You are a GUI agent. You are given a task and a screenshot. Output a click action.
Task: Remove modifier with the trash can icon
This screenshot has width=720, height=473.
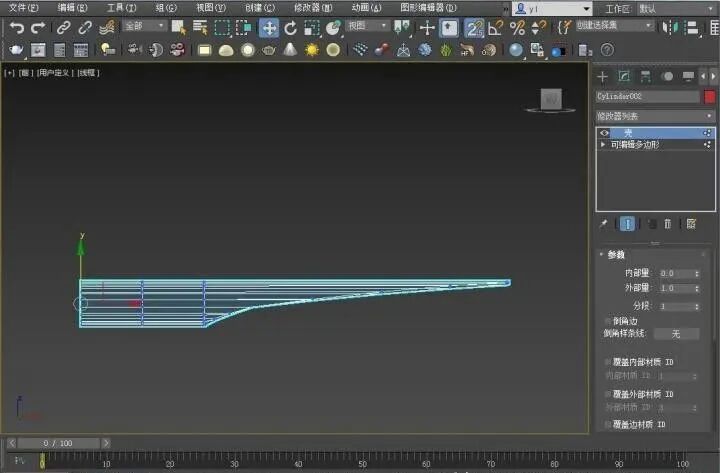point(668,224)
